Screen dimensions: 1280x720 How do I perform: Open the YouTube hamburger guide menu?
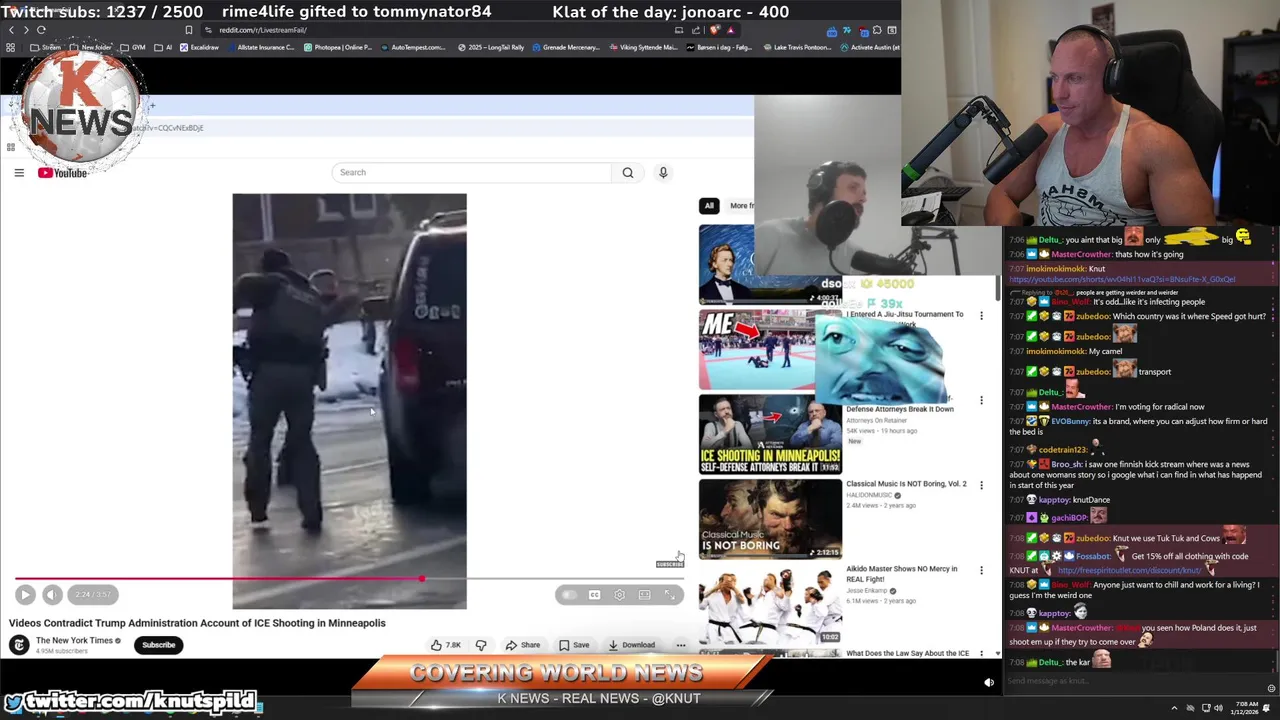(x=19, y=173)
